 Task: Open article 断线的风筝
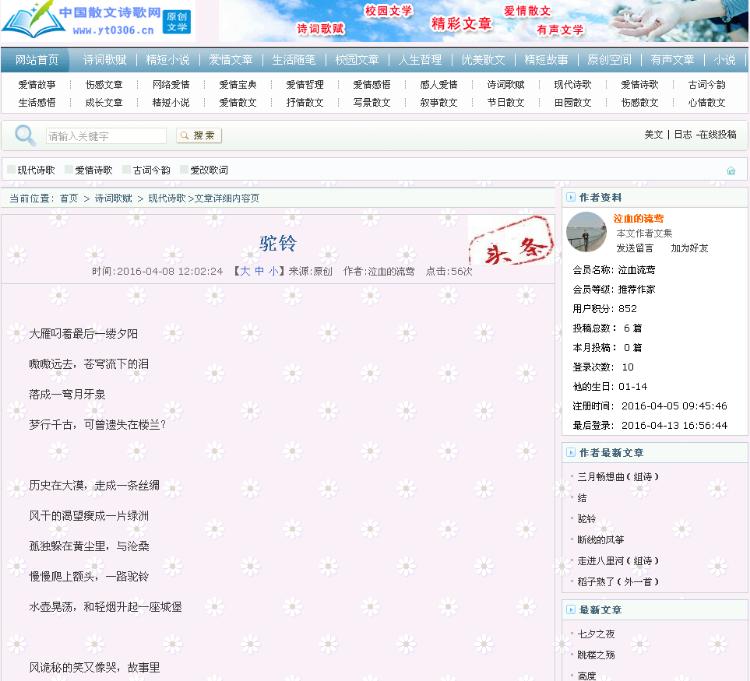[x=601, y=540]
